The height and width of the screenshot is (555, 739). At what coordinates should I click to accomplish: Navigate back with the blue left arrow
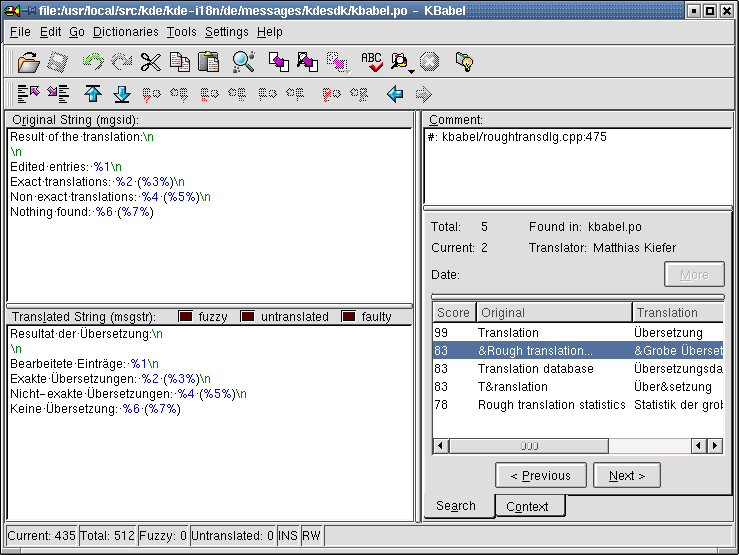coord(395,94)
